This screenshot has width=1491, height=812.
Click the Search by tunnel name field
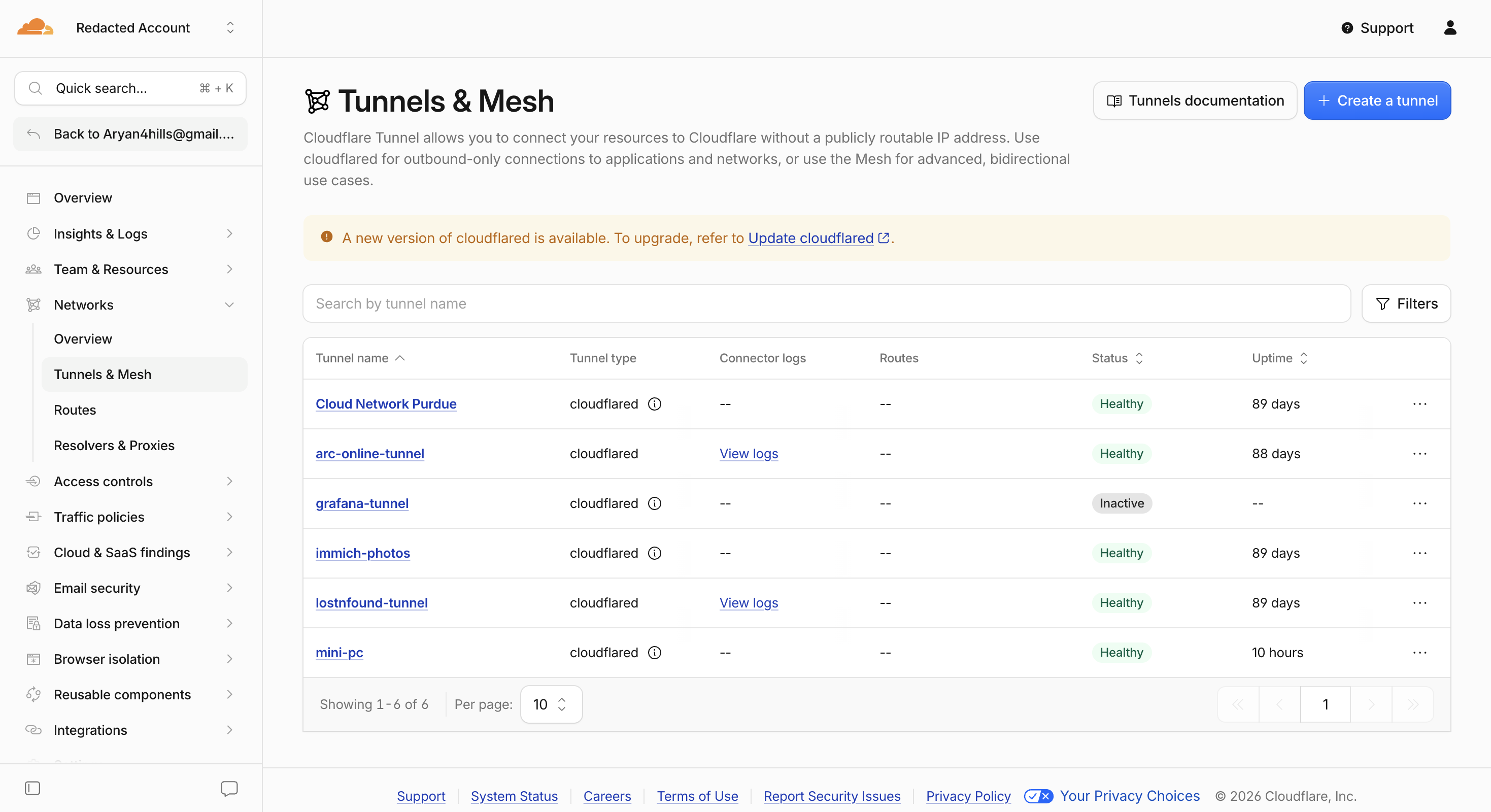[x=827, y=304]
